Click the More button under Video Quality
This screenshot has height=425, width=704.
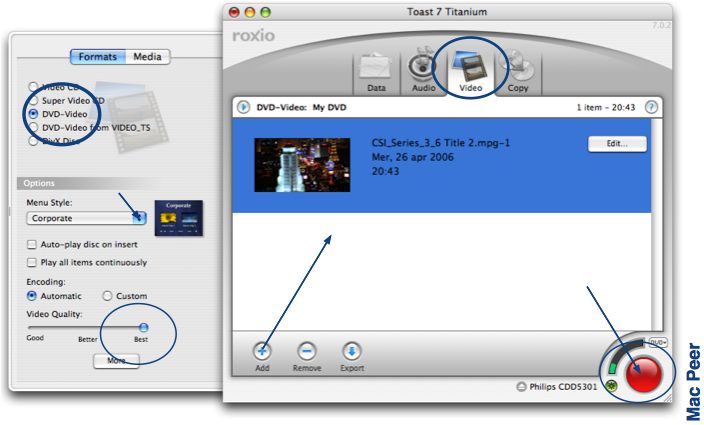pyautogui.click(x=116, y=360)
